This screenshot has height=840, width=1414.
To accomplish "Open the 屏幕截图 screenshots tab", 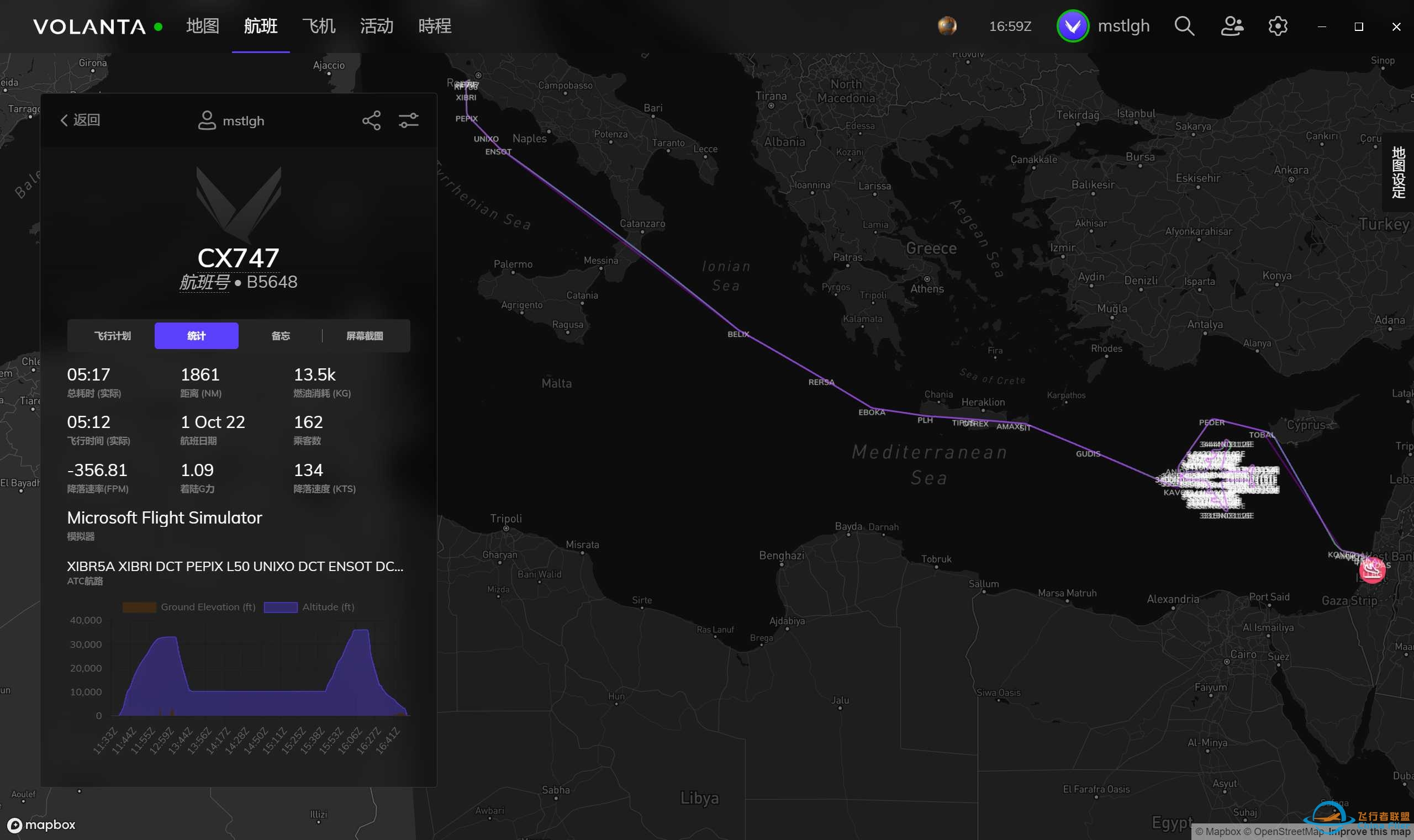I will [365, 336].
